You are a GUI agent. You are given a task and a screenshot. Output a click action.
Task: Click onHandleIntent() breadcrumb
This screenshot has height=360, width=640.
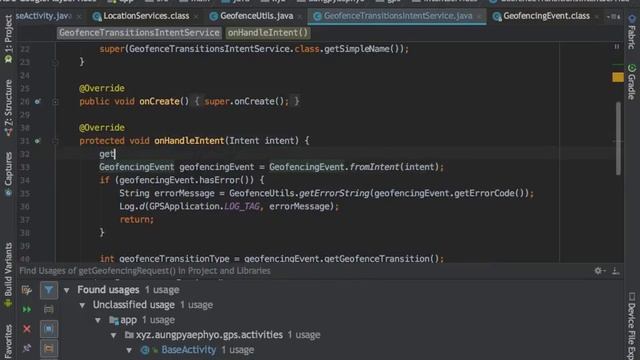267,33
